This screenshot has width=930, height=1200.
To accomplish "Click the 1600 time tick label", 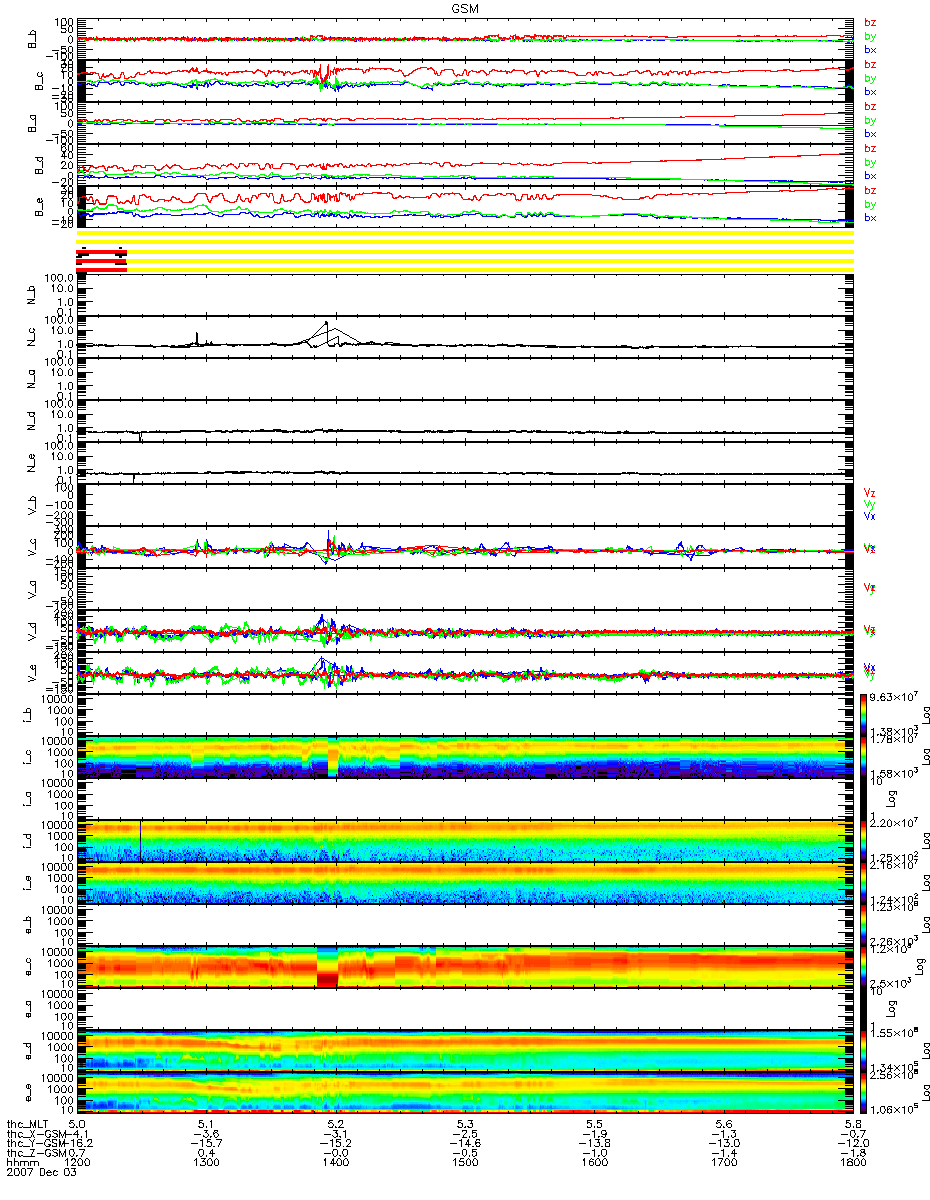I will click(x=594, y=1164).
